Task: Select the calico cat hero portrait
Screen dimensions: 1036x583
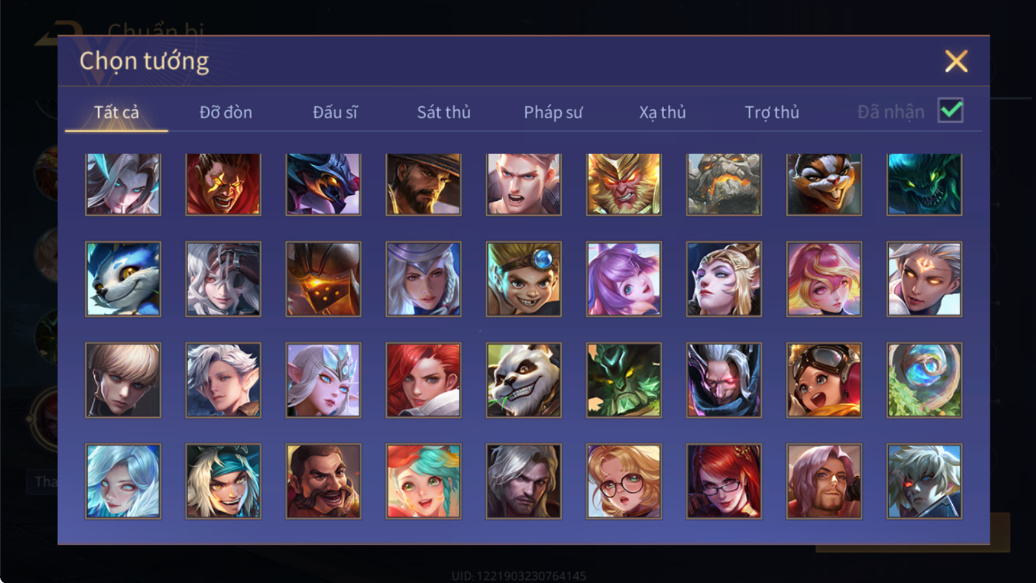Action: coord(824,184)
